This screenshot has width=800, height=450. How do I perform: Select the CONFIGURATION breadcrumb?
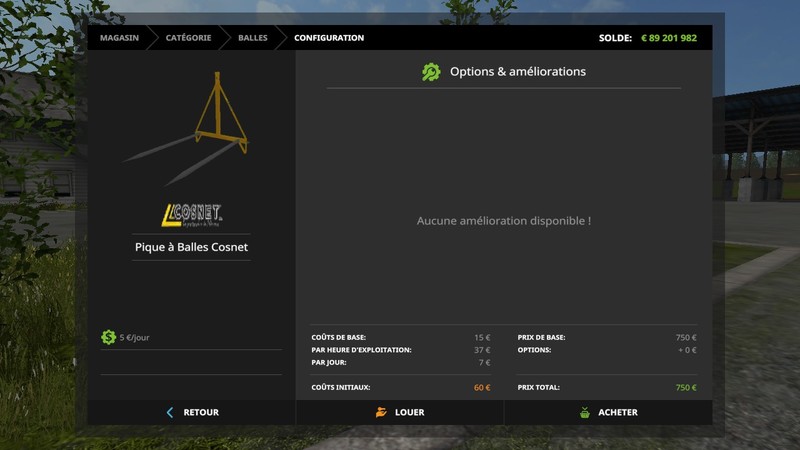329,38
